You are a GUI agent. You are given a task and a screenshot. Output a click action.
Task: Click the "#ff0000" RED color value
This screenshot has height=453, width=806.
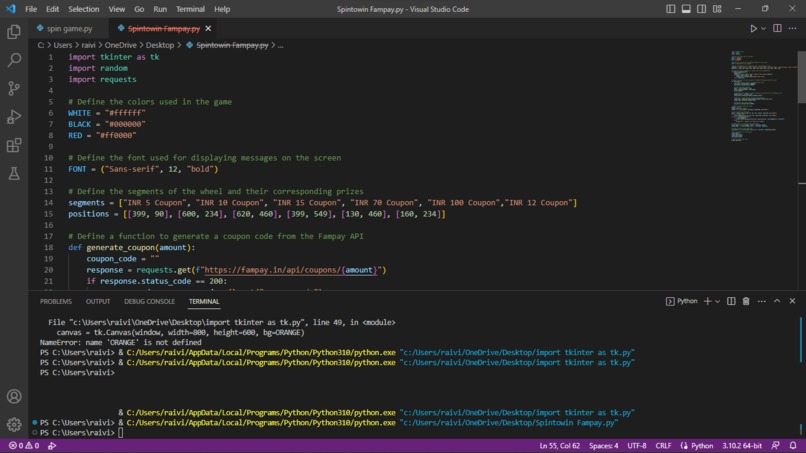point(116,135)
